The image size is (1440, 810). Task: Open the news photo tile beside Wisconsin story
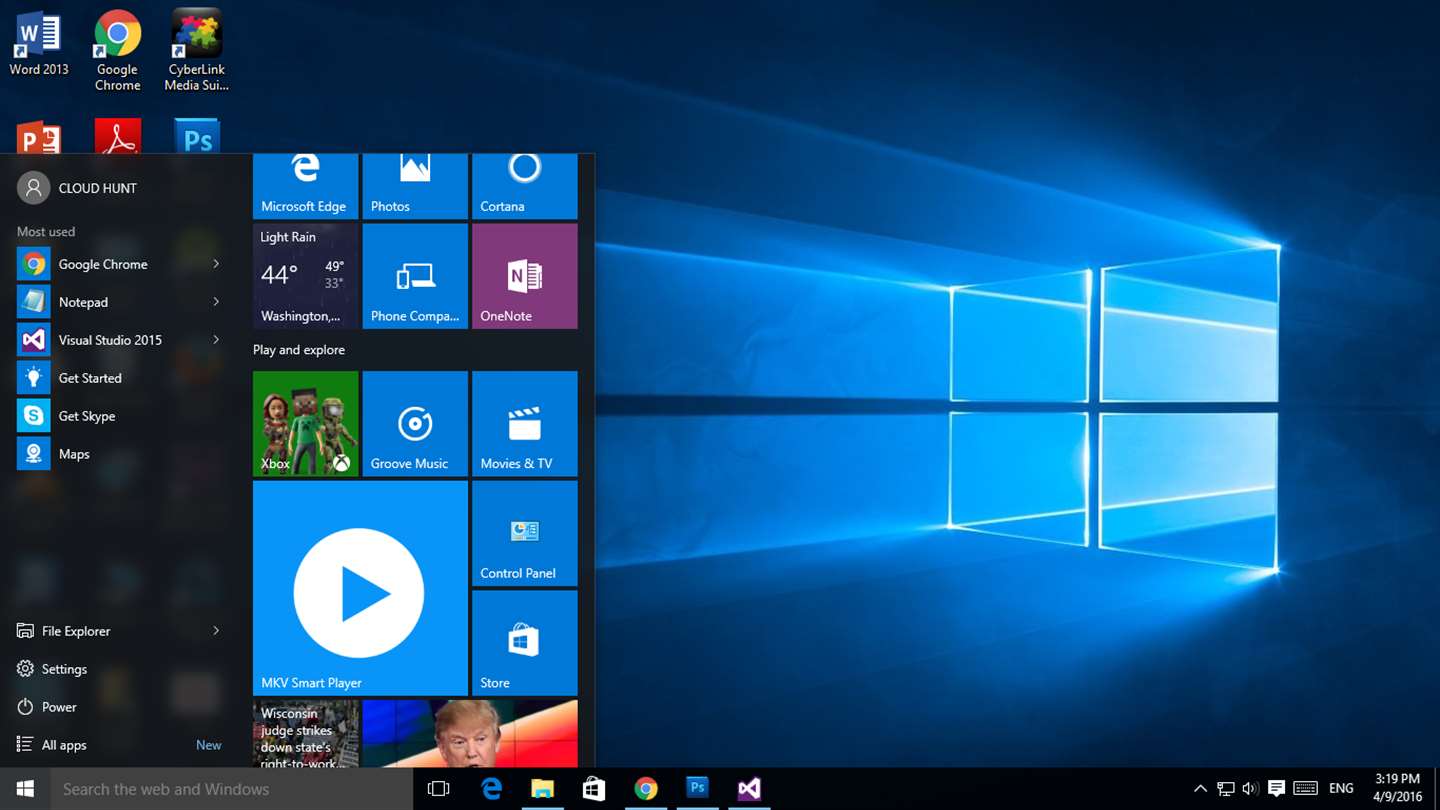tap(470, 734)
